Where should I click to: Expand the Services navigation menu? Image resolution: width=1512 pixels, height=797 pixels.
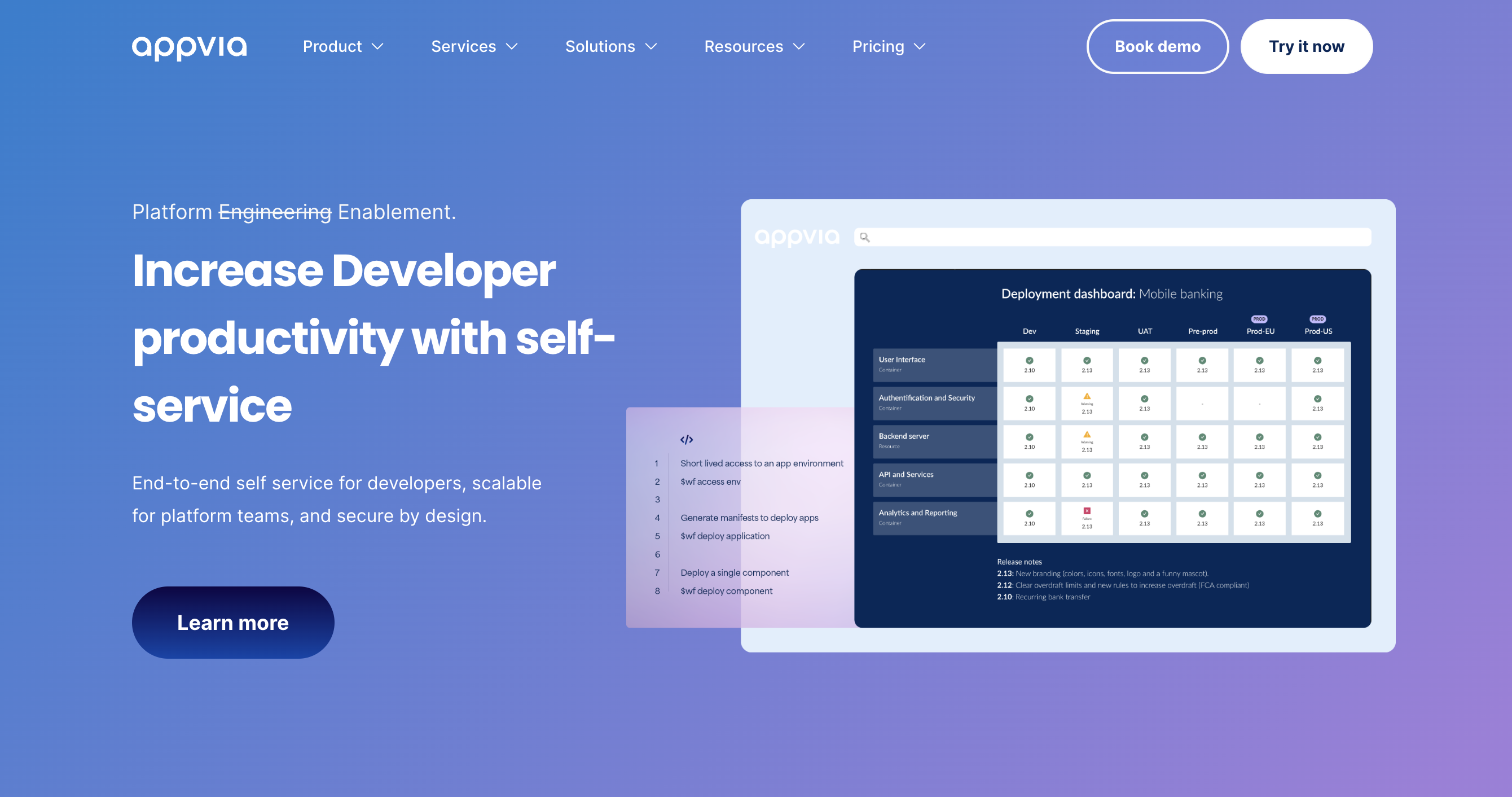(x=475, y=46)
